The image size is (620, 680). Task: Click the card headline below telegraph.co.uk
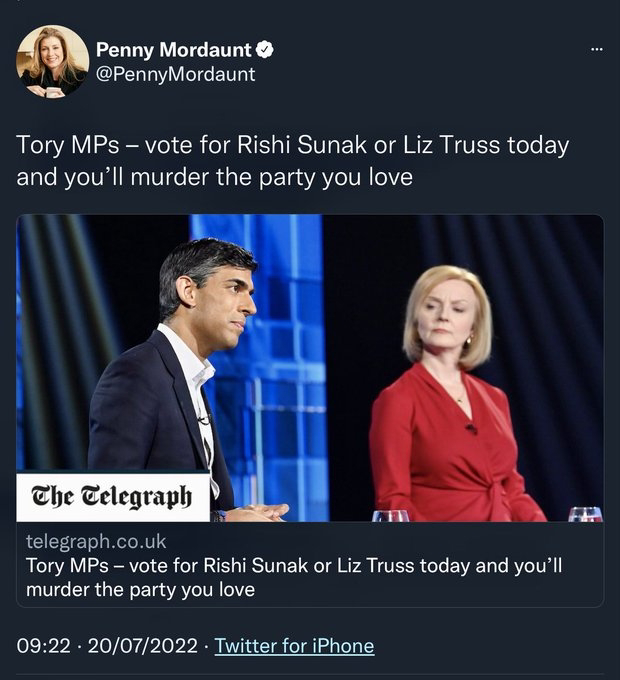click(x=294, y=566)
